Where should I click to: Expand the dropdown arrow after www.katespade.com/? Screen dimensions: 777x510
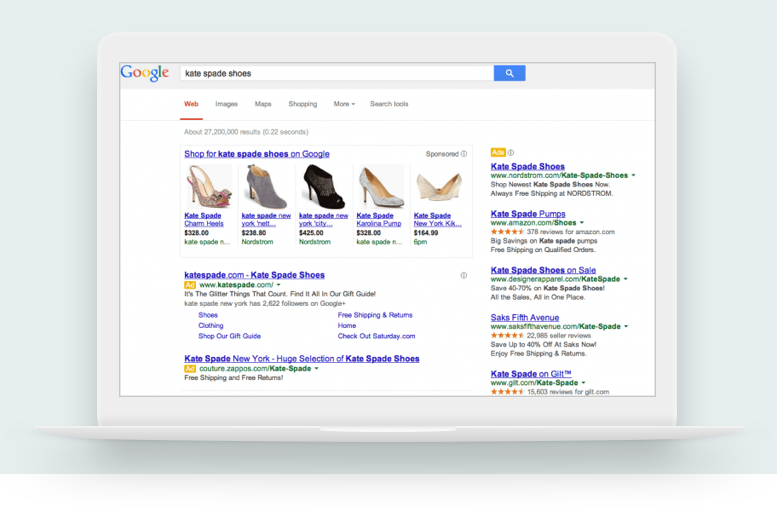pyautogui.click(x=278, y=285)
